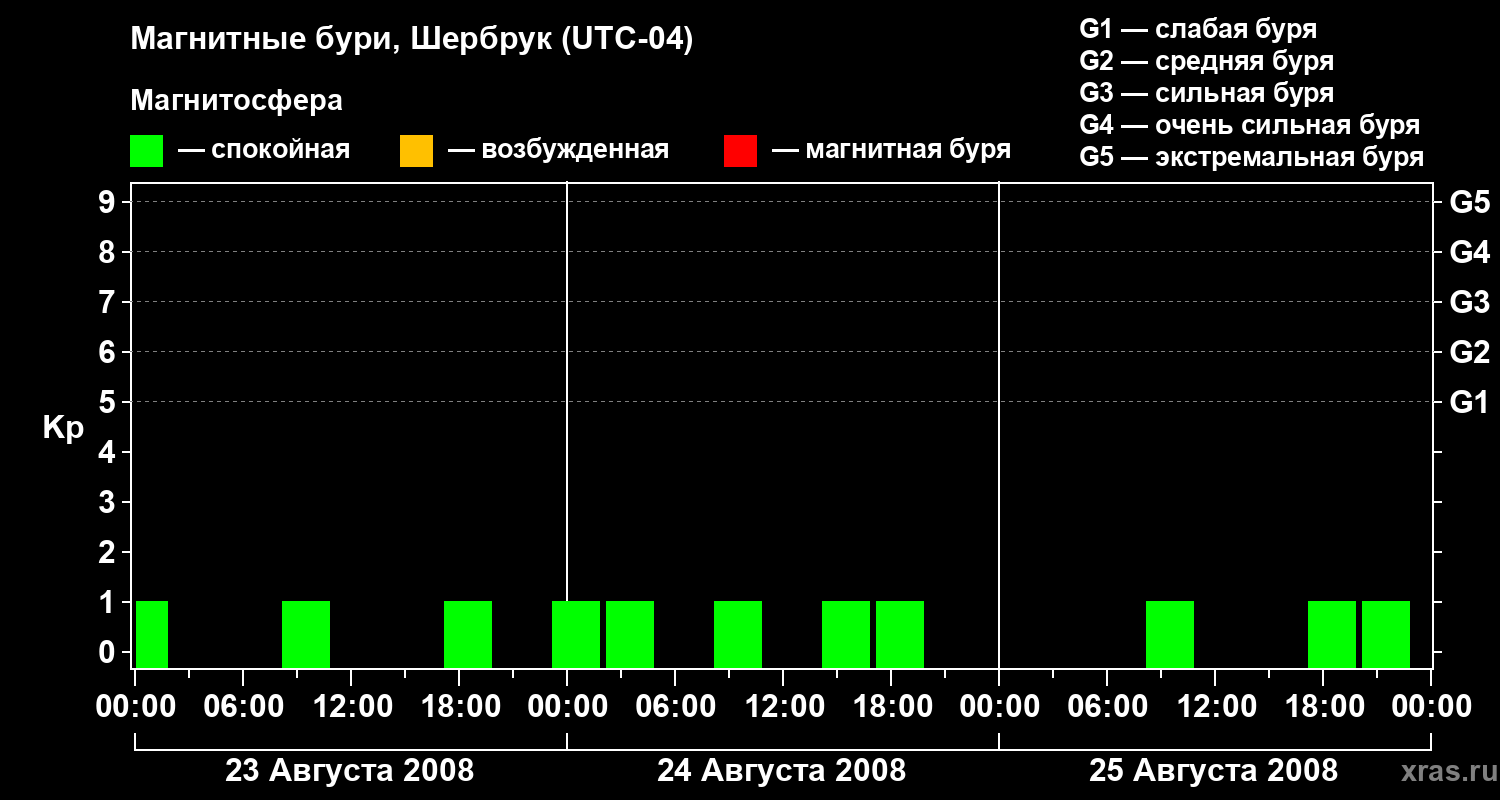1500x800 pixels.
Task: Click the '— спокойная' legend label
Action: coord(264,151)
